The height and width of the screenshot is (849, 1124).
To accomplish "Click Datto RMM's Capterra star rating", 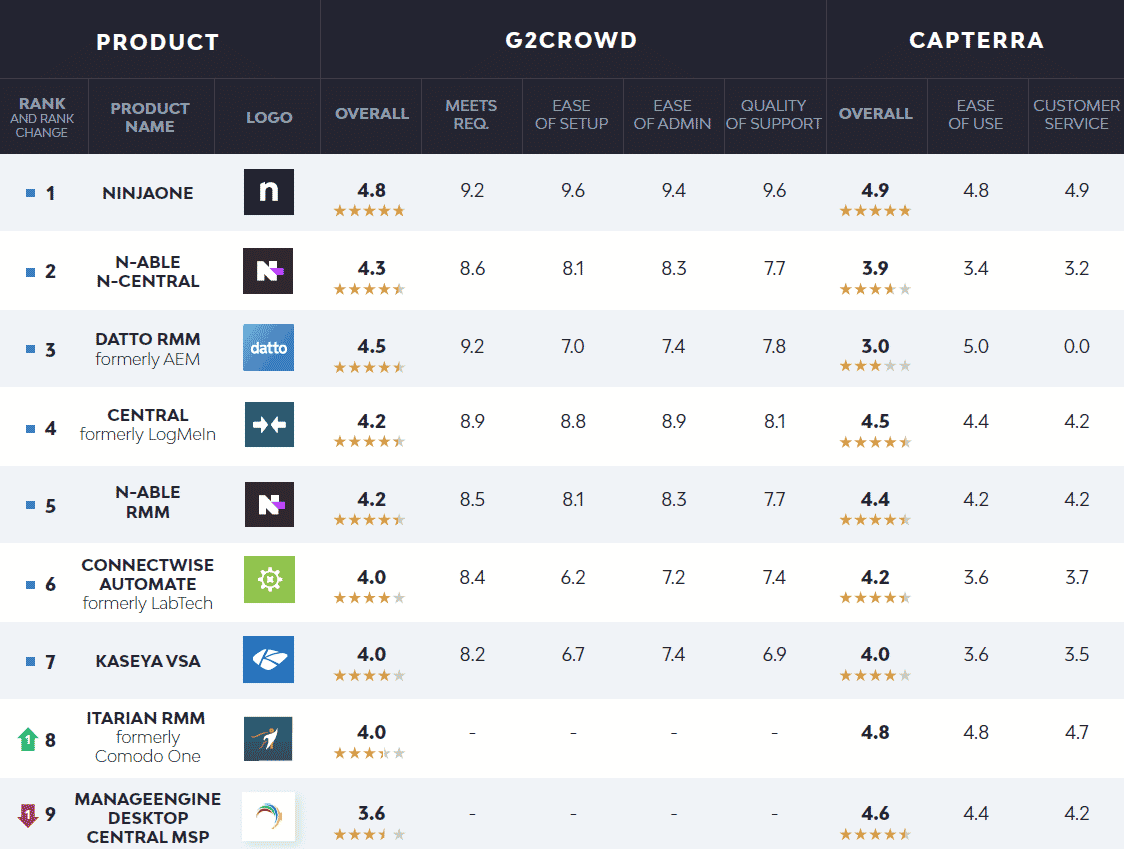I will click(875, 367).
